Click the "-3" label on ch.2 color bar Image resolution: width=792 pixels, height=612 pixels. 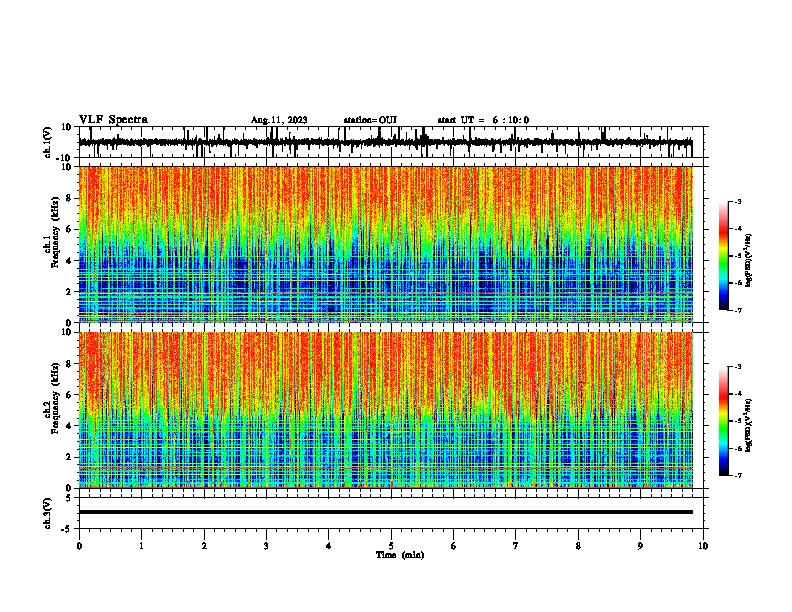(737, 367)
